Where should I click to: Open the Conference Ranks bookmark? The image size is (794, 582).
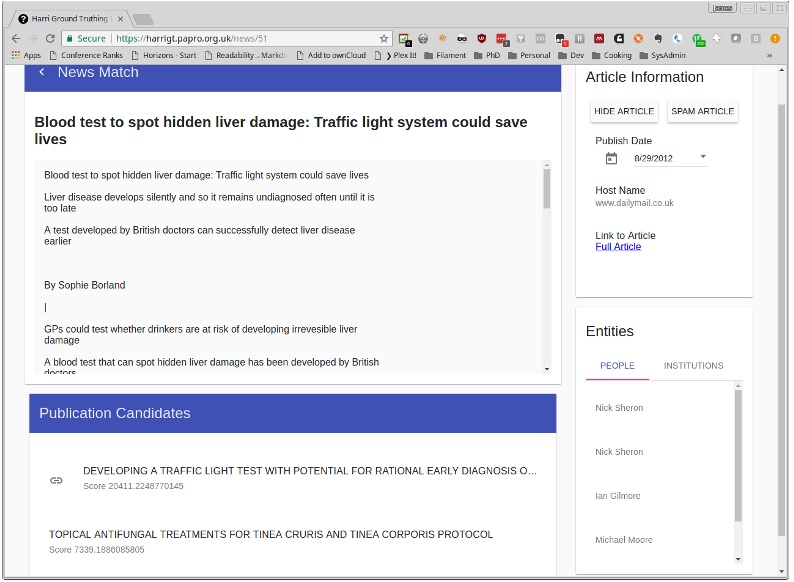pos(87,55)
